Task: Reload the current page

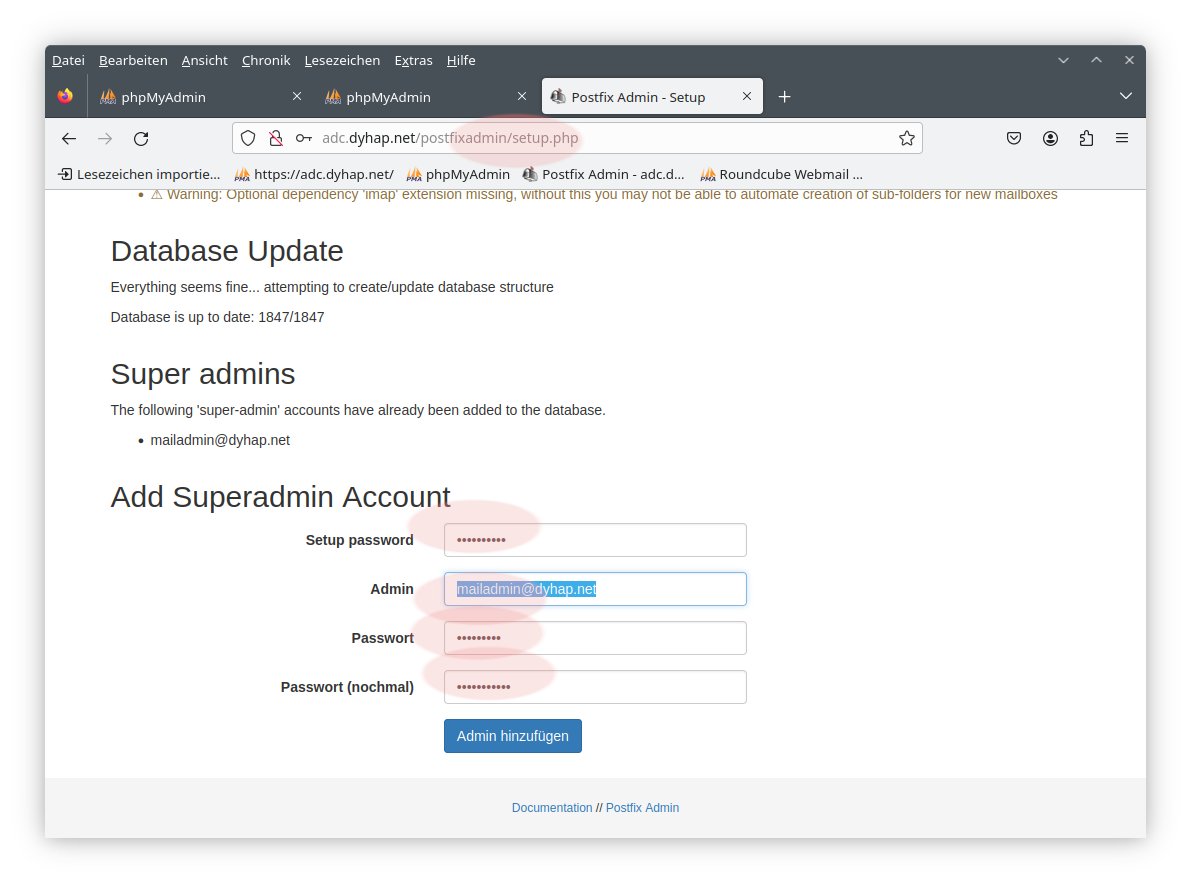Action: pos(141,139)
